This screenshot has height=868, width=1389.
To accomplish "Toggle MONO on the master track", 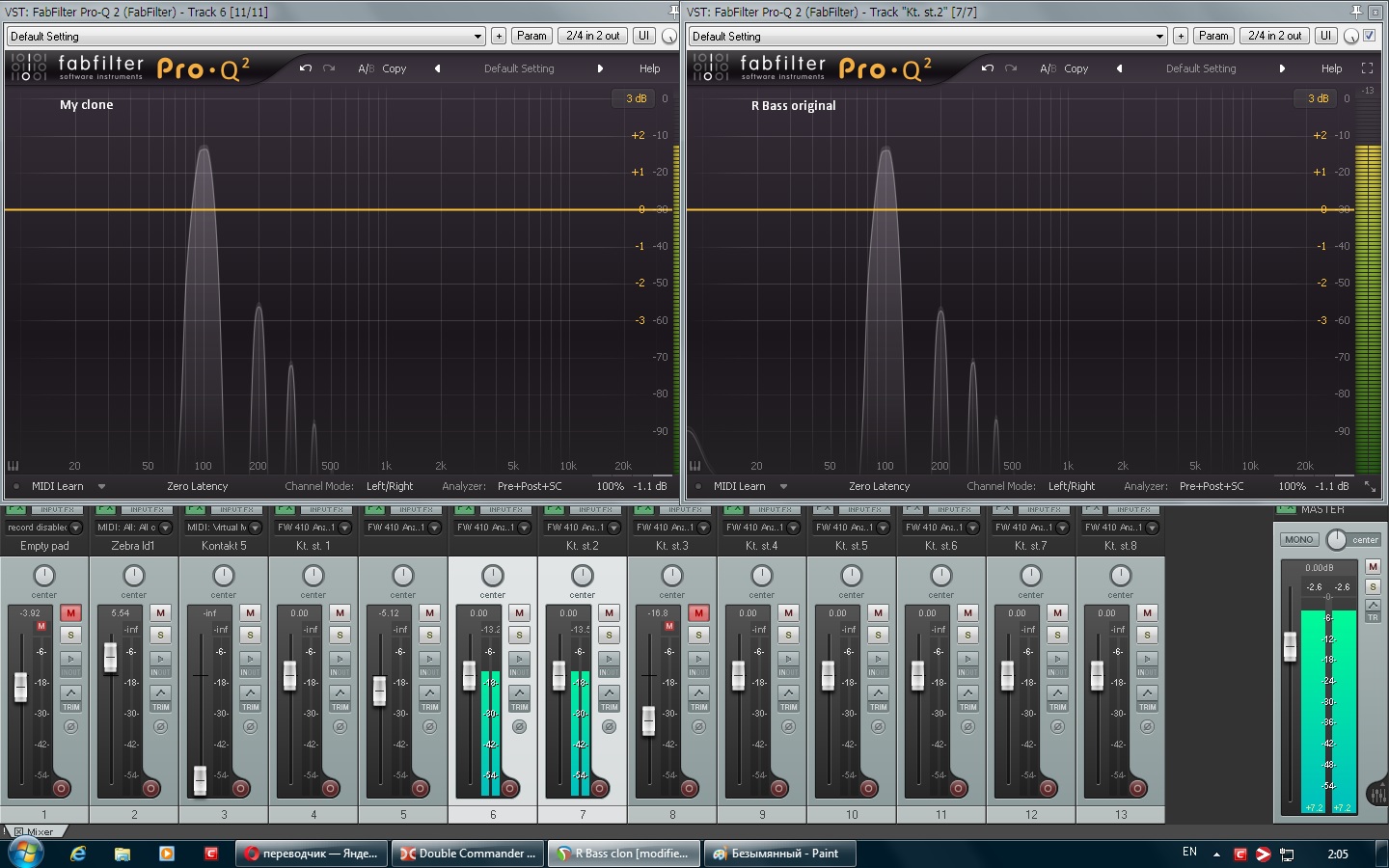I will click(1298, 540).
